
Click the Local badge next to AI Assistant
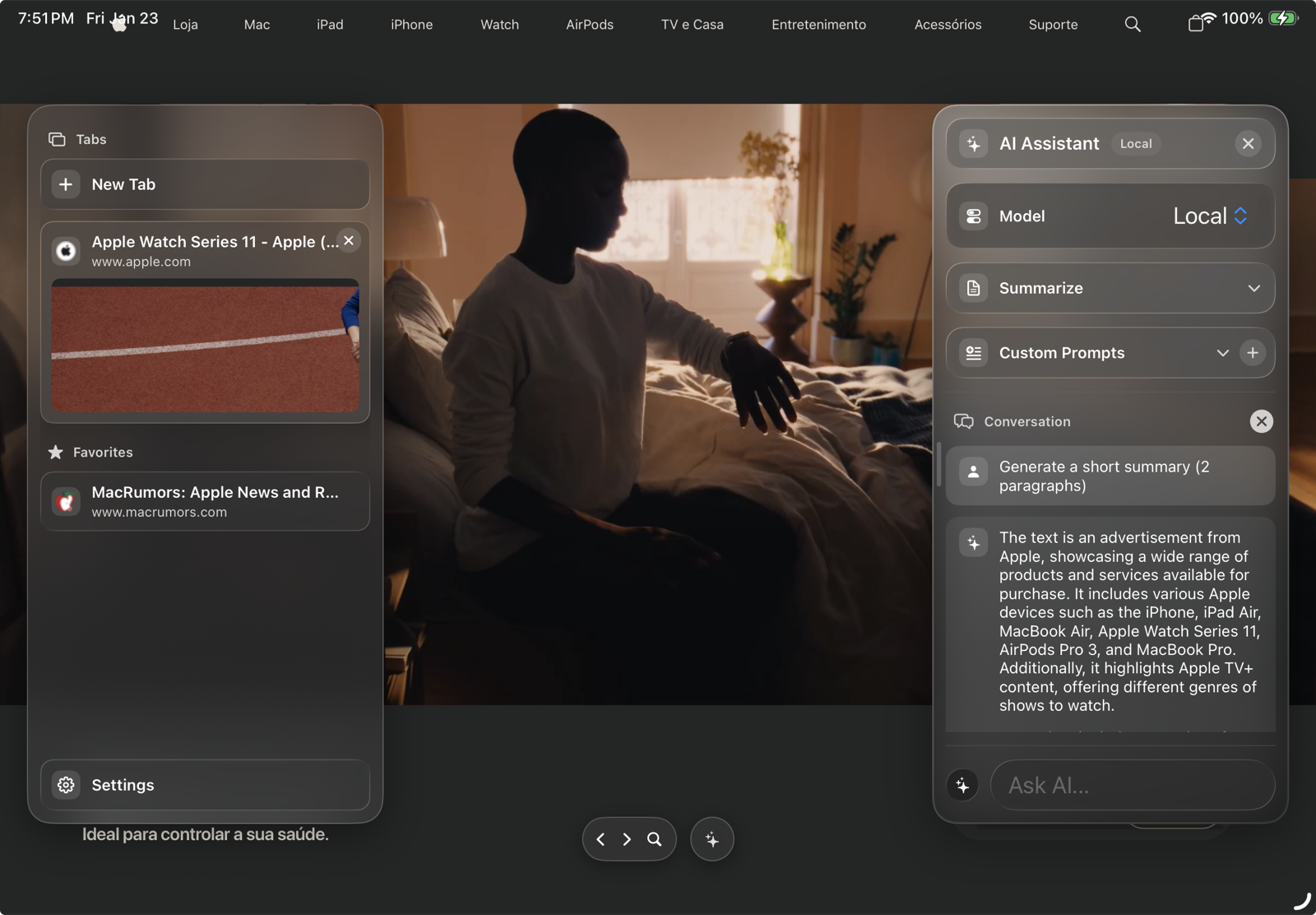coord(1136,144)
